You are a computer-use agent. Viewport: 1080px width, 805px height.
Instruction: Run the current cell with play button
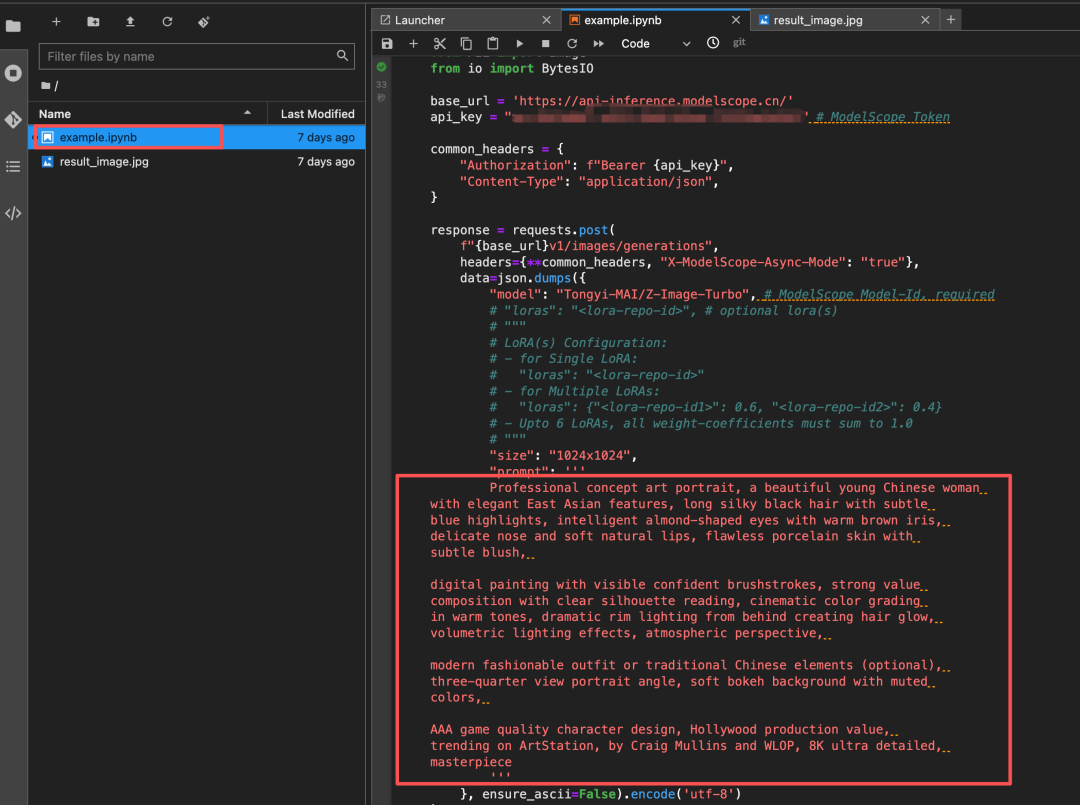[x=519, y=44]
